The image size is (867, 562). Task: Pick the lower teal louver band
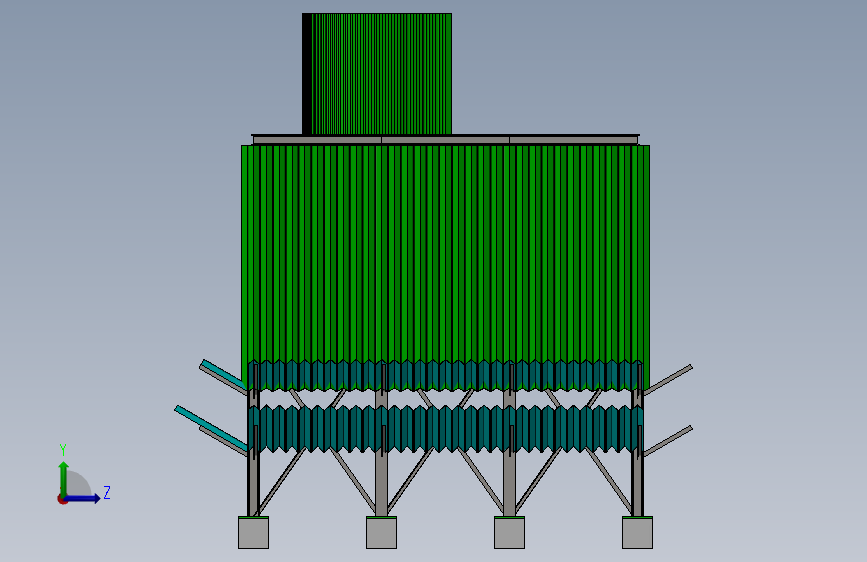(x=446, y=429)
